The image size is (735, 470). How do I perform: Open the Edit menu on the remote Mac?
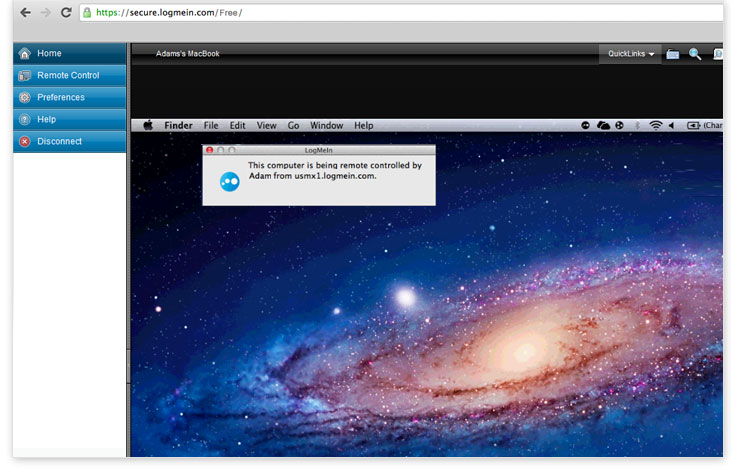tap(237, 126)
